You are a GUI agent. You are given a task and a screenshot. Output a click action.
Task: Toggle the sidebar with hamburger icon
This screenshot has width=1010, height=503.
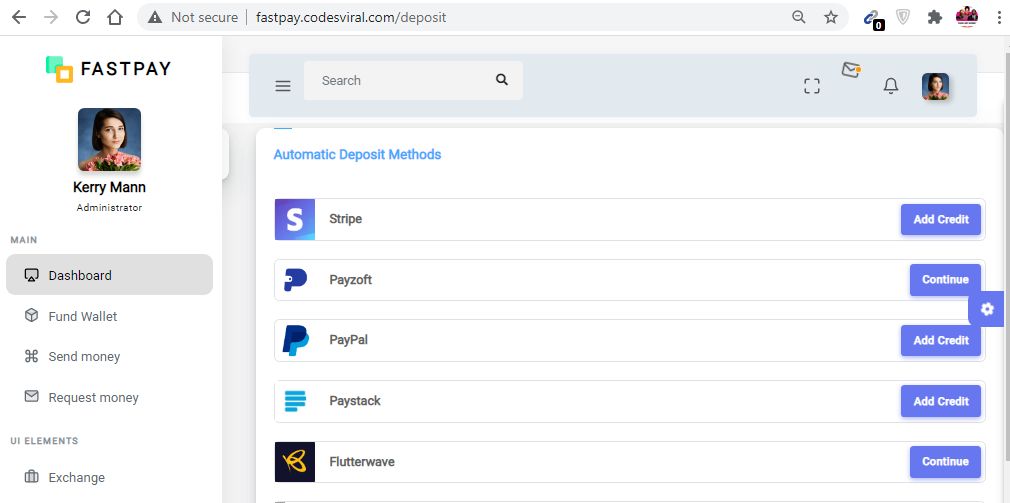[283, 86]
